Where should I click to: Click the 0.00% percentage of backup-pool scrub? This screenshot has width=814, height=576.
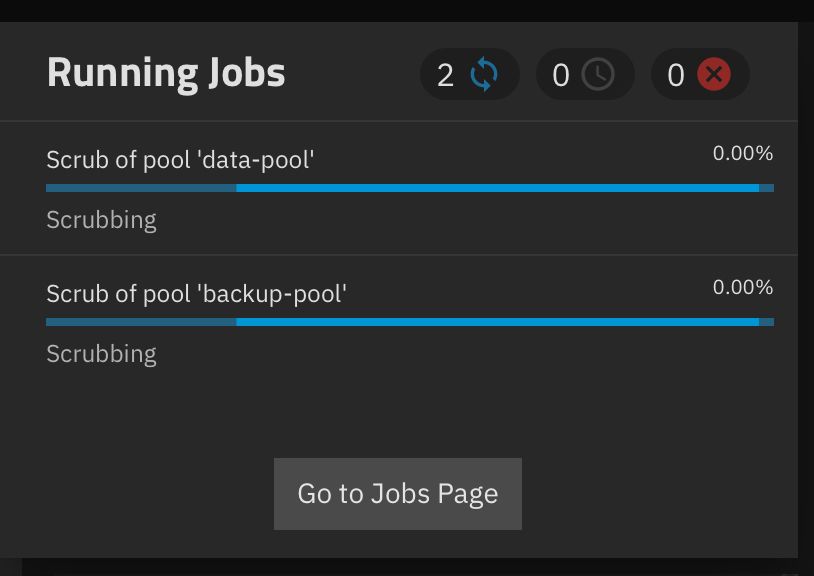[742, 287]
